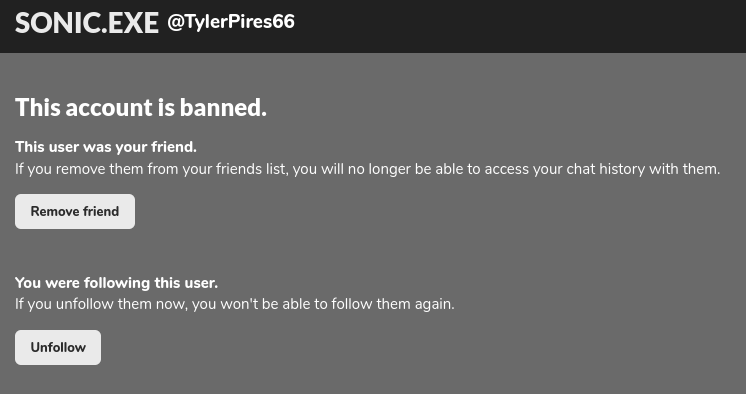
Task: Click 'EXE' in the profile display name
Action: coord(133,23)
